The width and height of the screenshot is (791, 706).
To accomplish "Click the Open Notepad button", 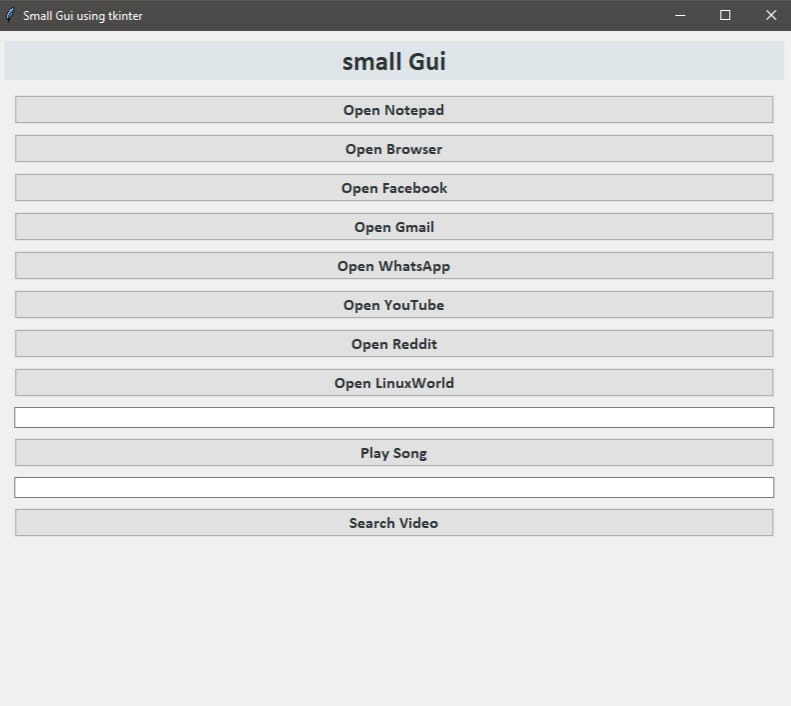I will click(x=394, y=109).
